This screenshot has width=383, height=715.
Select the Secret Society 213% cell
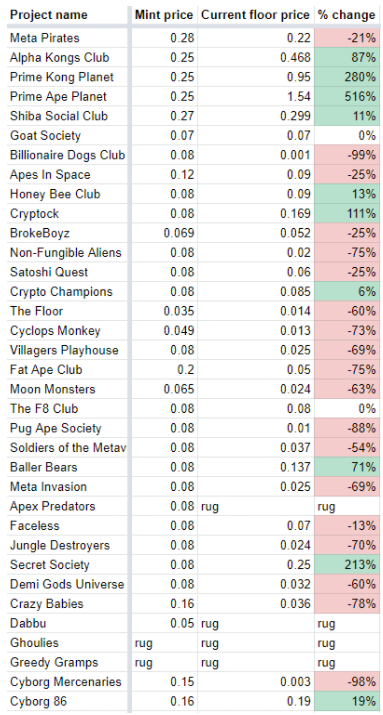click(347, 565)
